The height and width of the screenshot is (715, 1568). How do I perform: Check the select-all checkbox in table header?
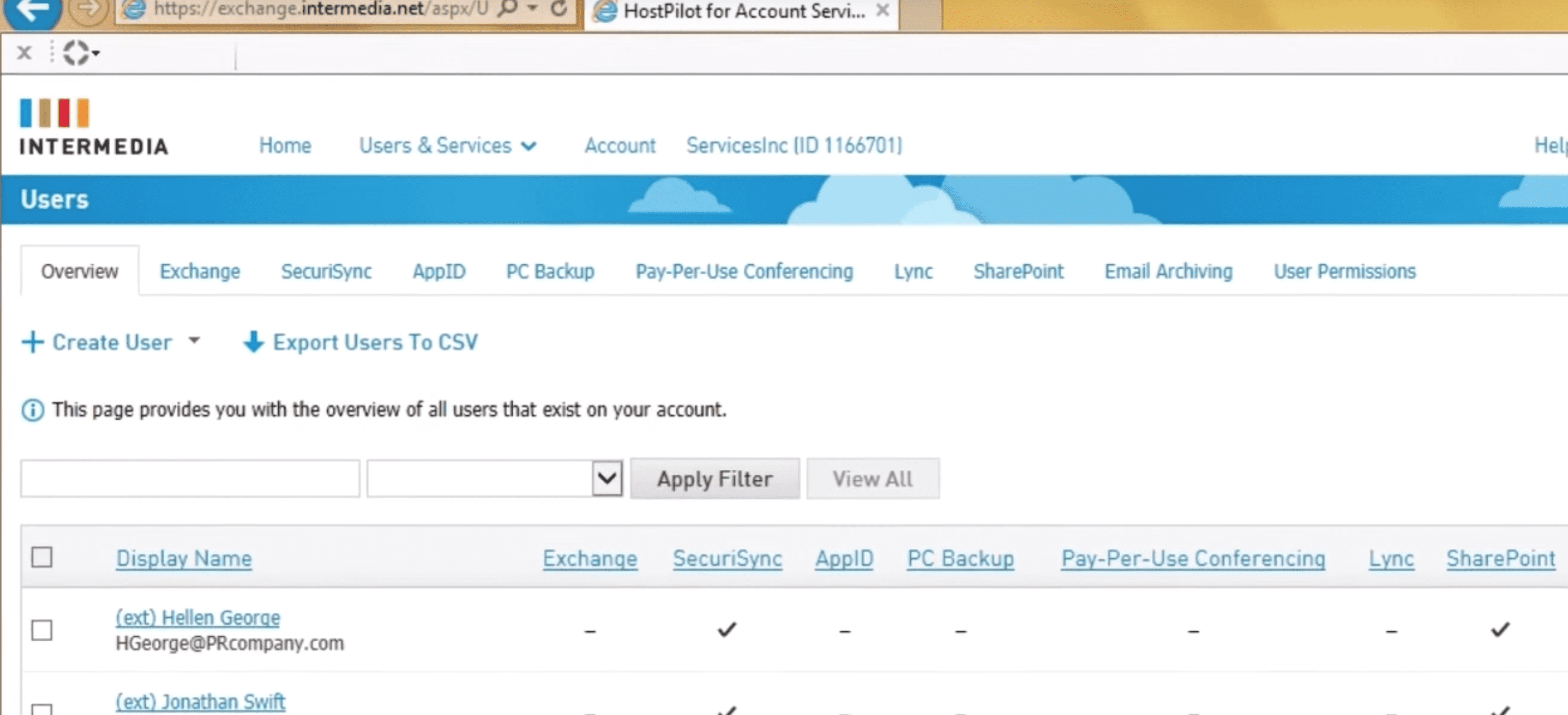[41, 557]
